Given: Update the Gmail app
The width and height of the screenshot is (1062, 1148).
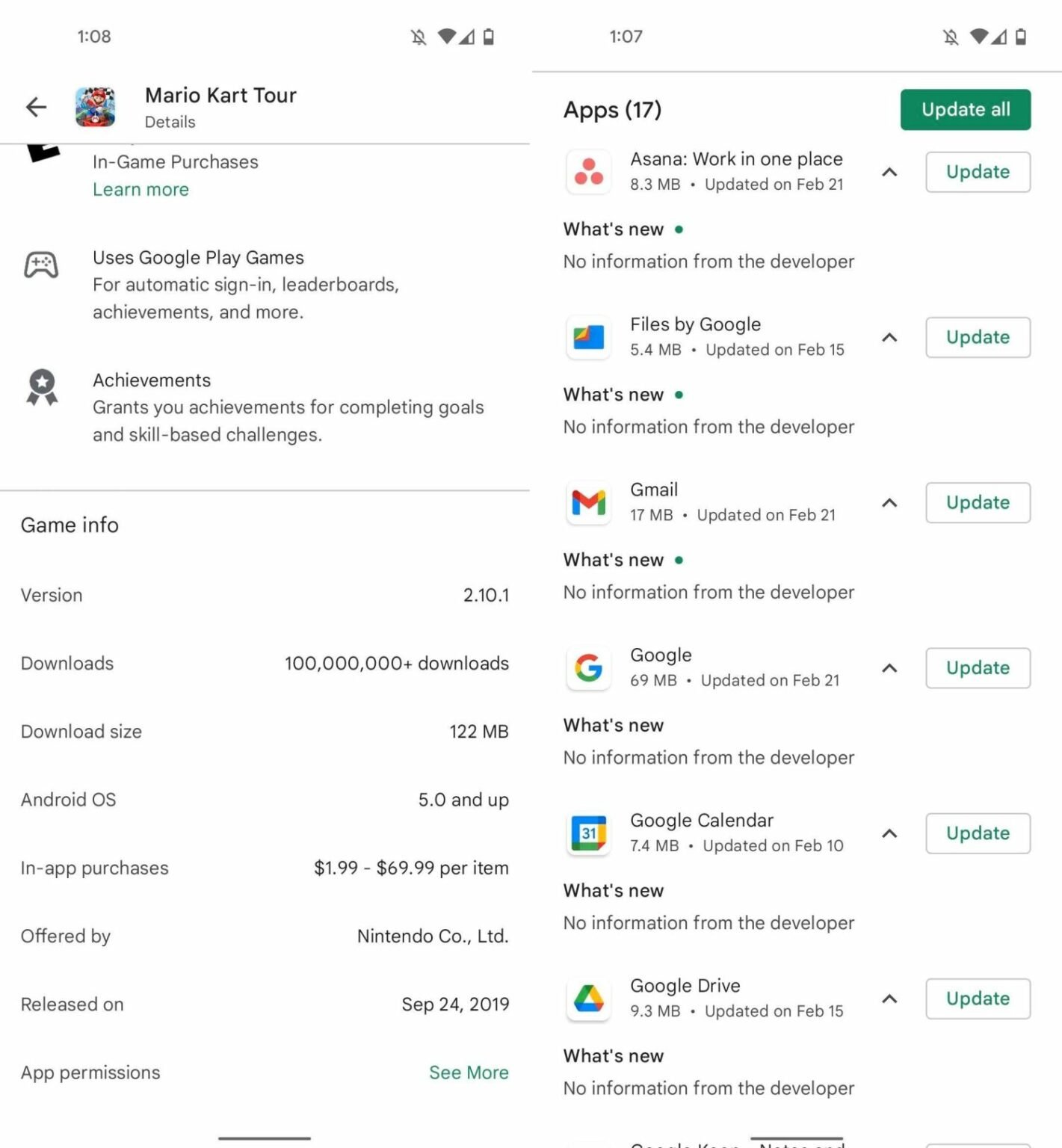Looking at the screenshot, I should pos(978,503).
